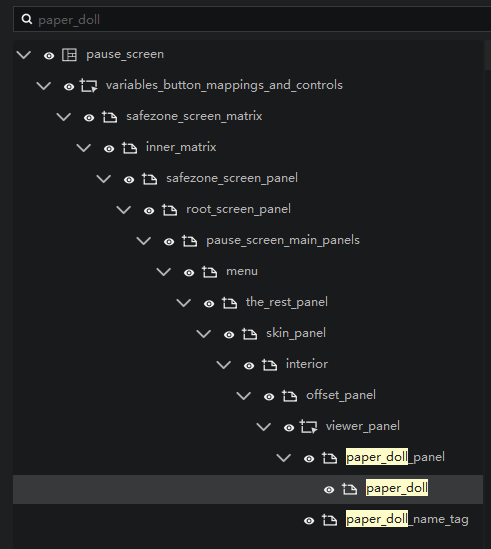The height and width of the screenshot is (549, 491).
Task: Select the interior tree entry
Action: (307, 364)
